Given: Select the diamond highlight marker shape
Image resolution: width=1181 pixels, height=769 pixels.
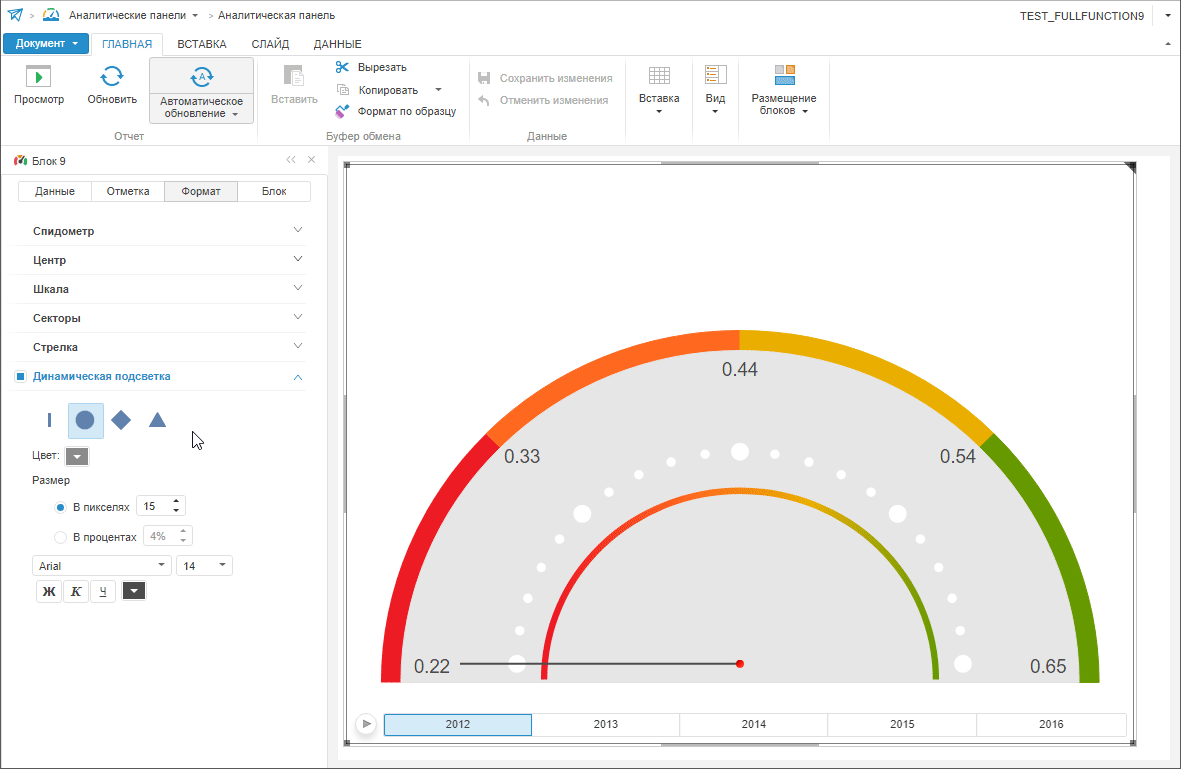Looking at the screenshot, I should coord(121,420).
